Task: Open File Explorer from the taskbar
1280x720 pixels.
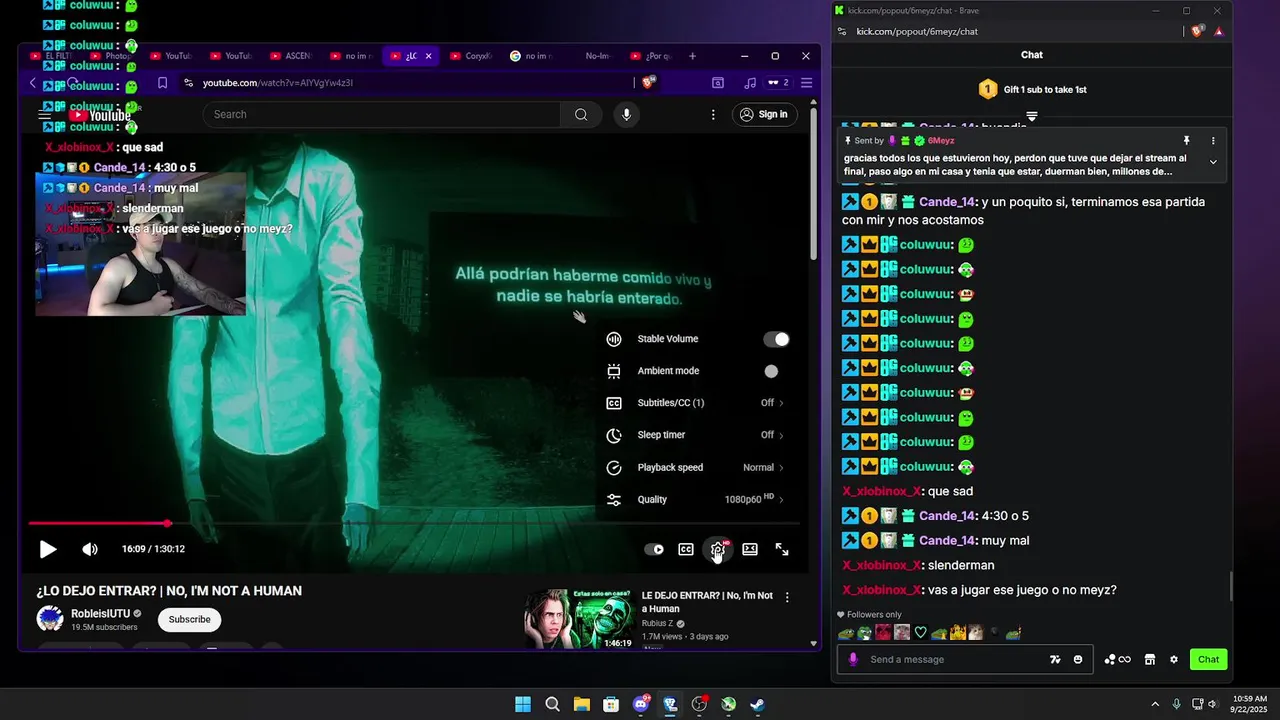Action: point(582,704)
